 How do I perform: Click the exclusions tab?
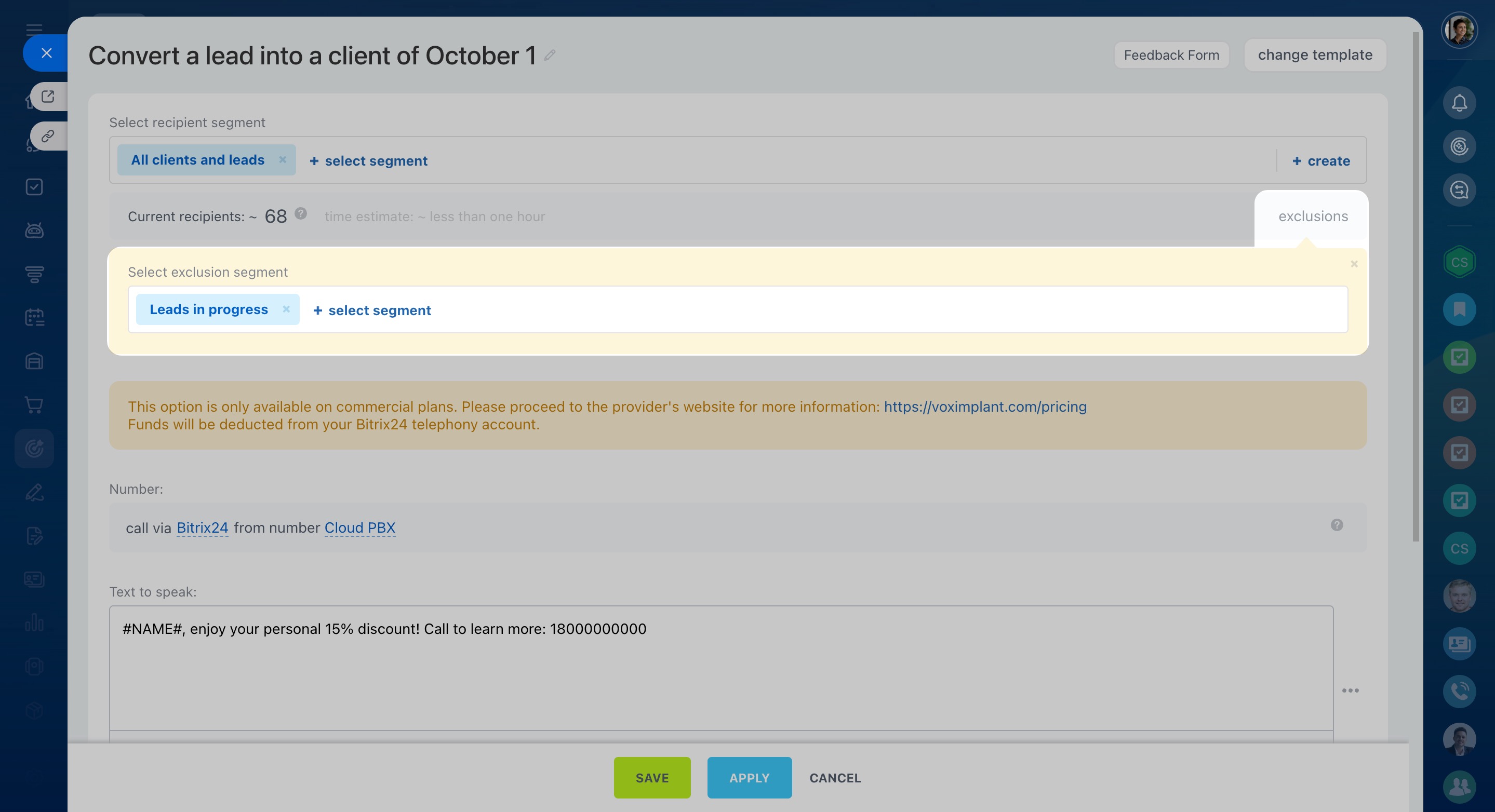pos(1313,216)
